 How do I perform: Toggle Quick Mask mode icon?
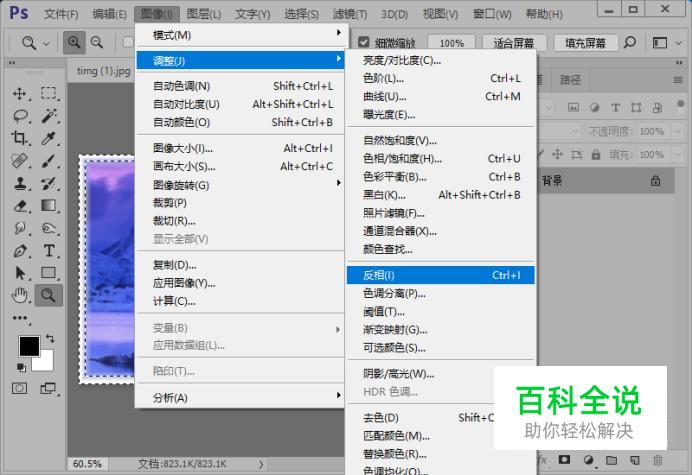click(19, 388)
